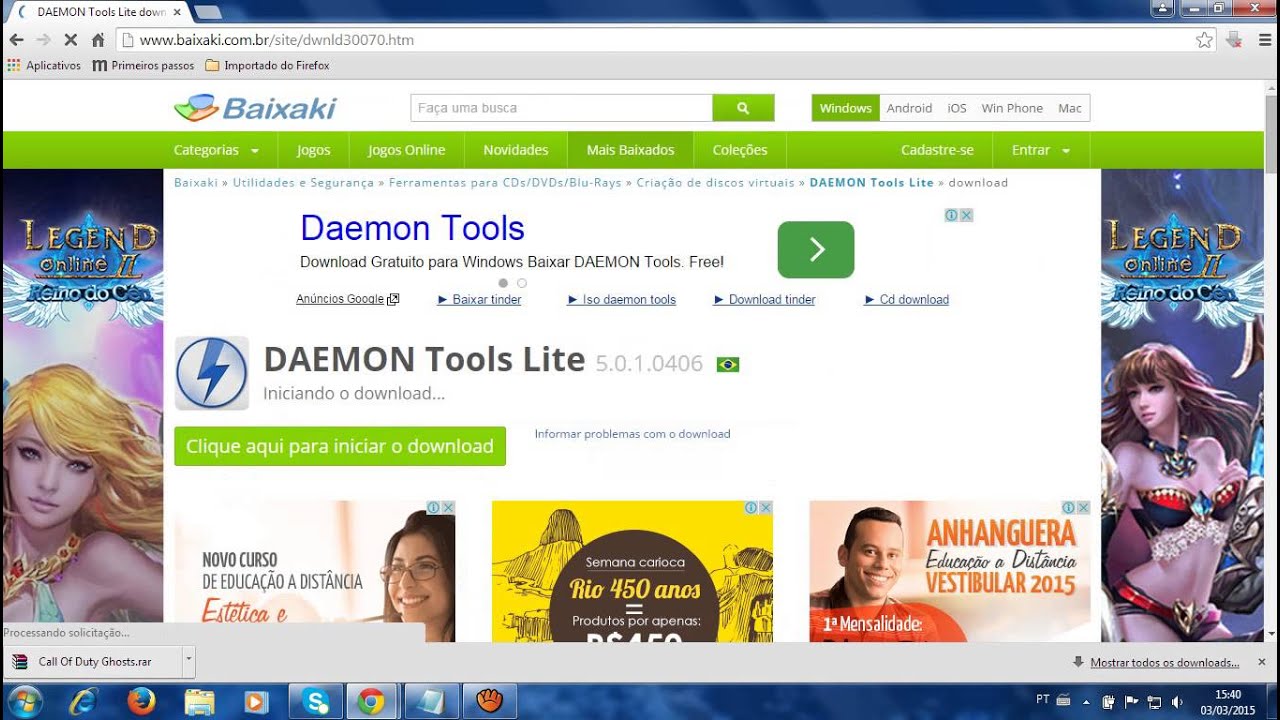Close the Educação a Distância ad
The height and width of the screenshot is (720, 1280).
(448, 508)
